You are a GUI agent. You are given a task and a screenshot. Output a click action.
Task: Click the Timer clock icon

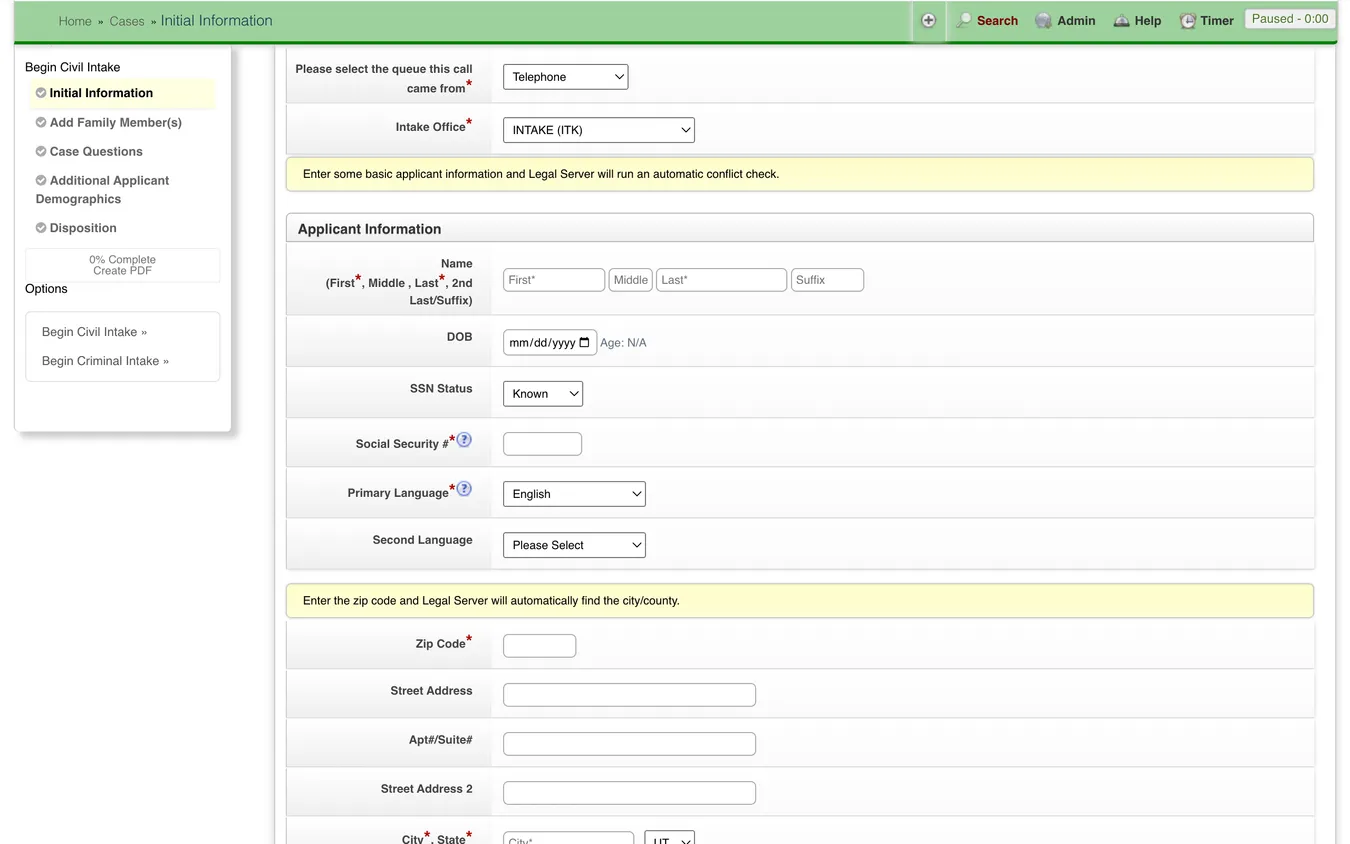click(1187, 20)
